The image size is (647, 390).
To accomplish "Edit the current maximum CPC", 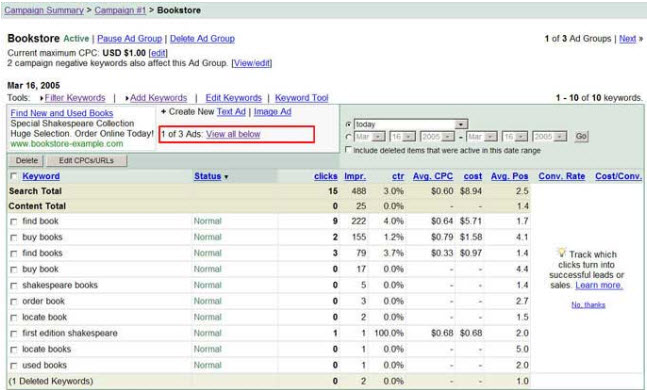I will click(x=158, y=53).
